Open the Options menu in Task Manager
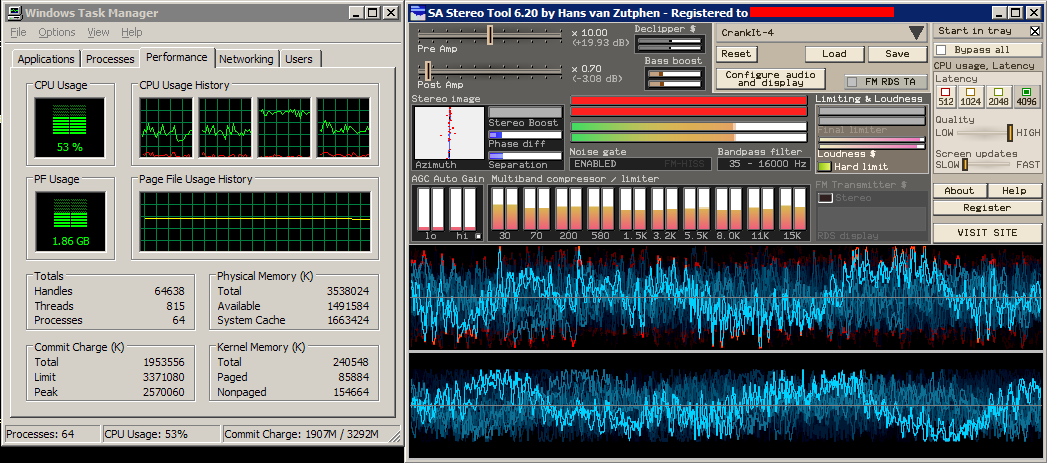Viewport: 1047px width, 463px height. click(57, 32)
